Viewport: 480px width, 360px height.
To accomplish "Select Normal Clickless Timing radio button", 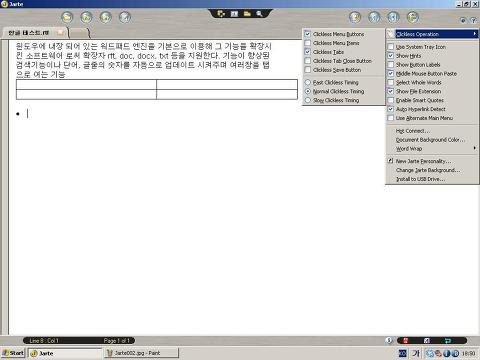I will (x=308, y=91).
